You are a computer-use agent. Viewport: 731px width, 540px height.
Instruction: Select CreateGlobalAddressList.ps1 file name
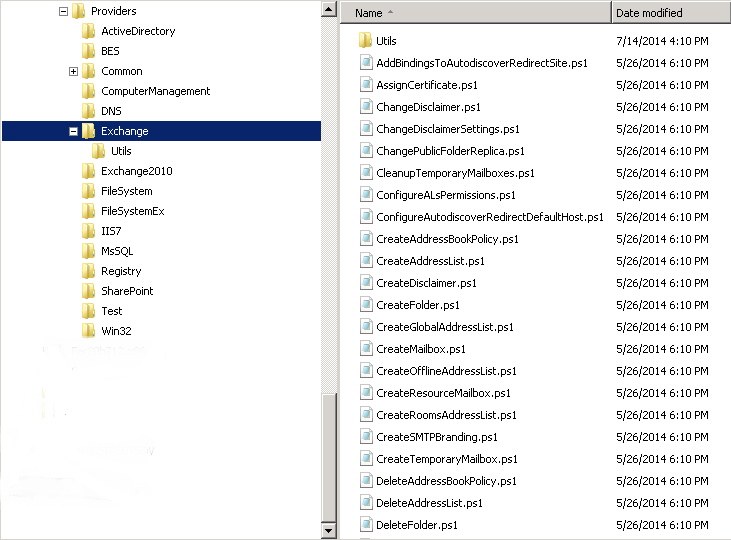pos(445,327)
